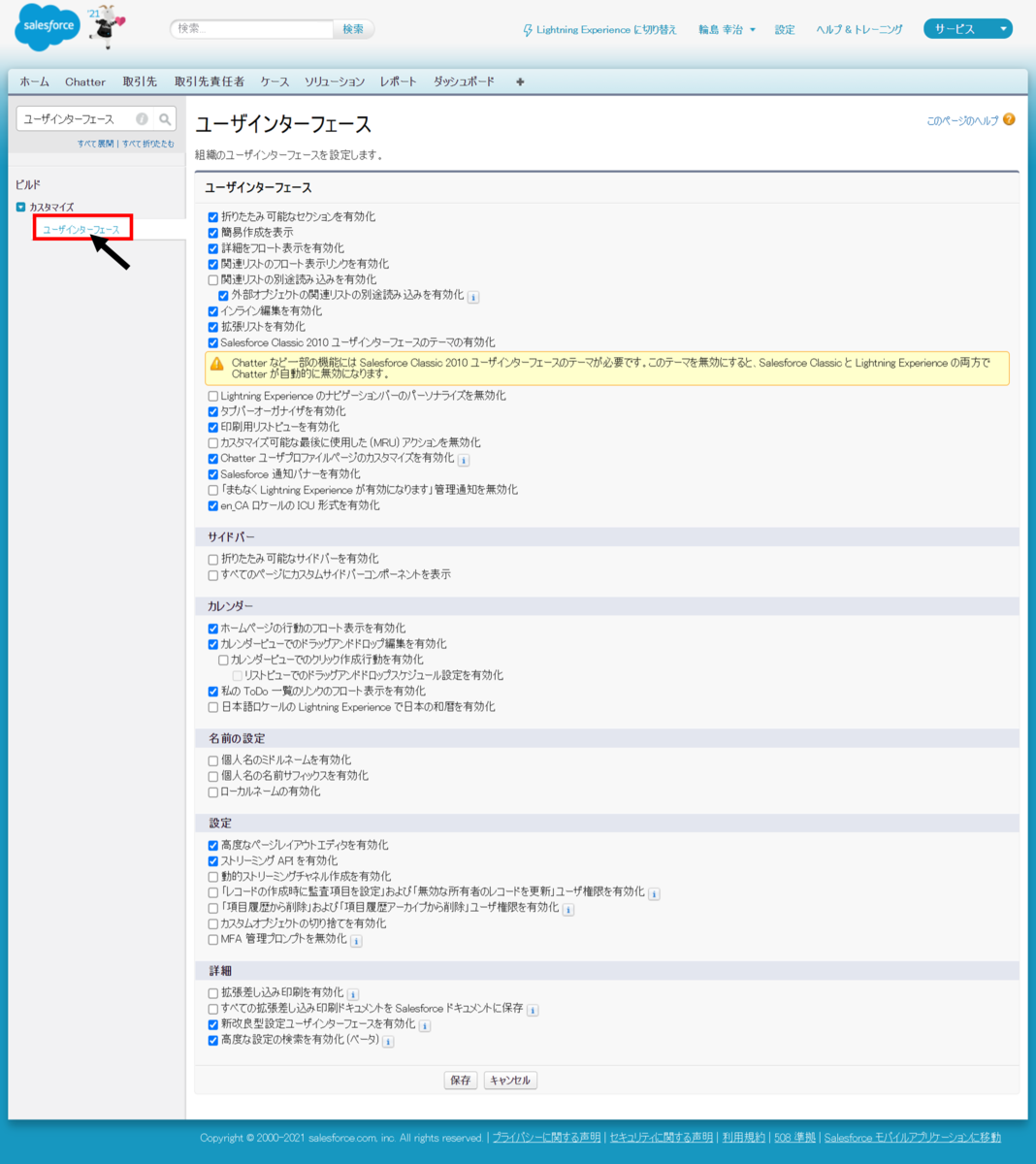Open セキュリティに関する声明 footer link
This screenshot has height=1164, width=1036.
tap(662, 1138)
